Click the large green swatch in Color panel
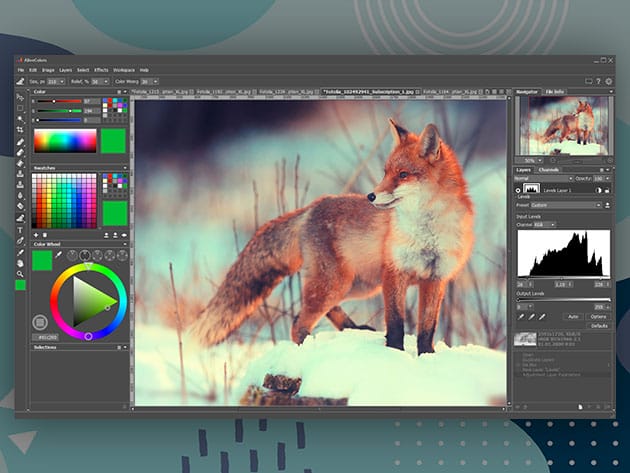Image resolution: width=630 pixels, height=473 pixels. pos(113,140)
